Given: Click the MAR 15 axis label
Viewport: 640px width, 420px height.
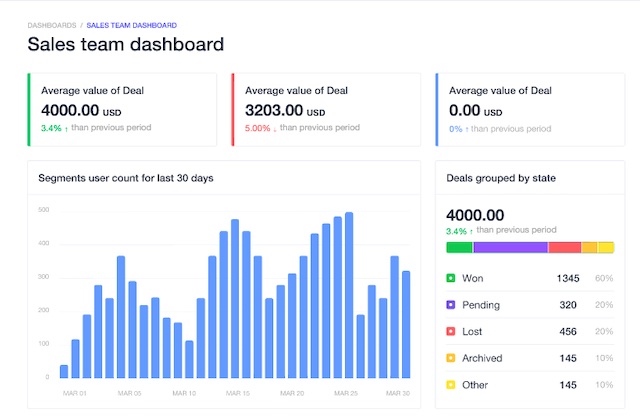Looking at the screenshot, I should tap(238, 393).
